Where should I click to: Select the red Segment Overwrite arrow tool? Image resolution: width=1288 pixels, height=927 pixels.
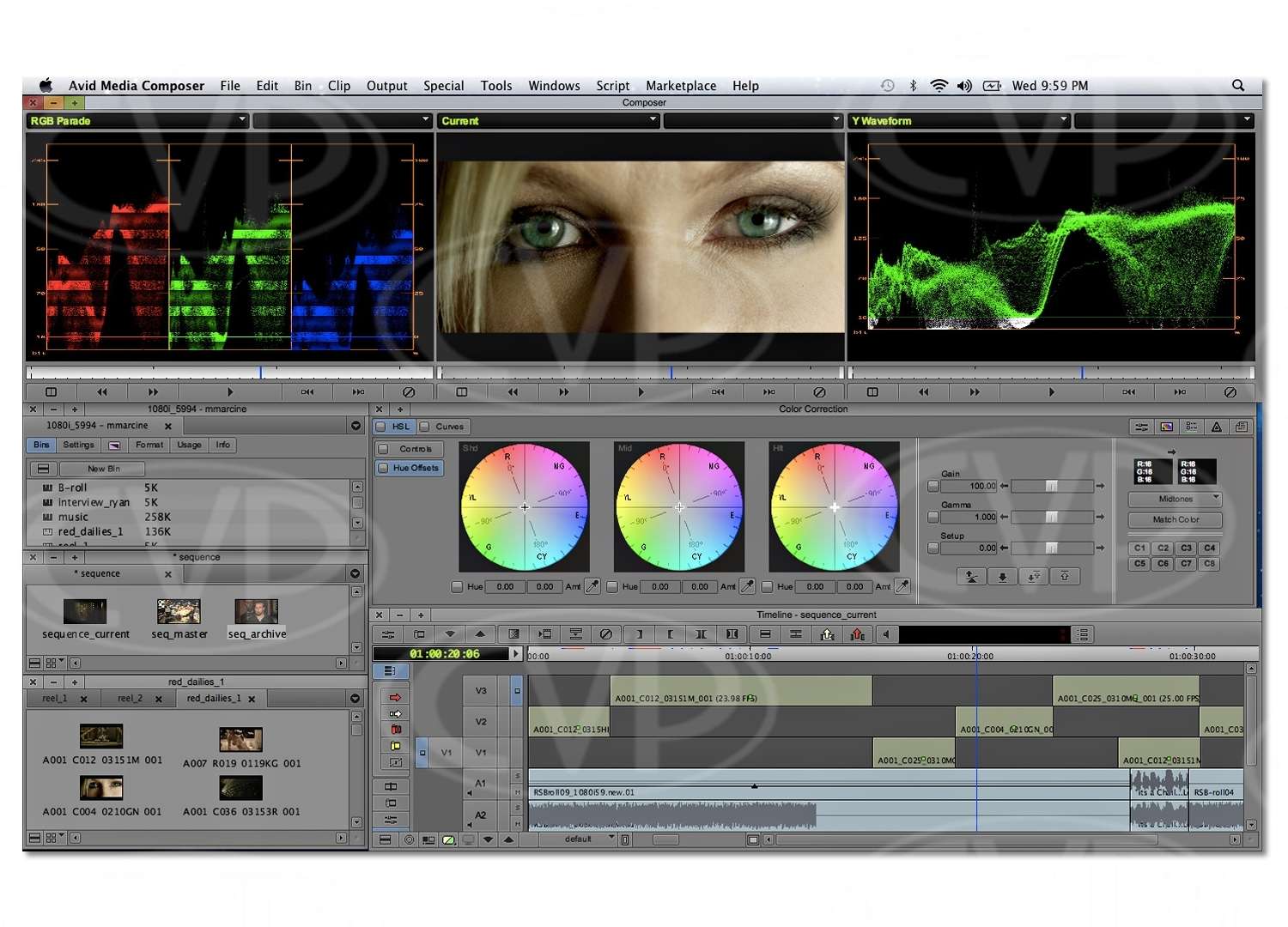coord(395,697)
